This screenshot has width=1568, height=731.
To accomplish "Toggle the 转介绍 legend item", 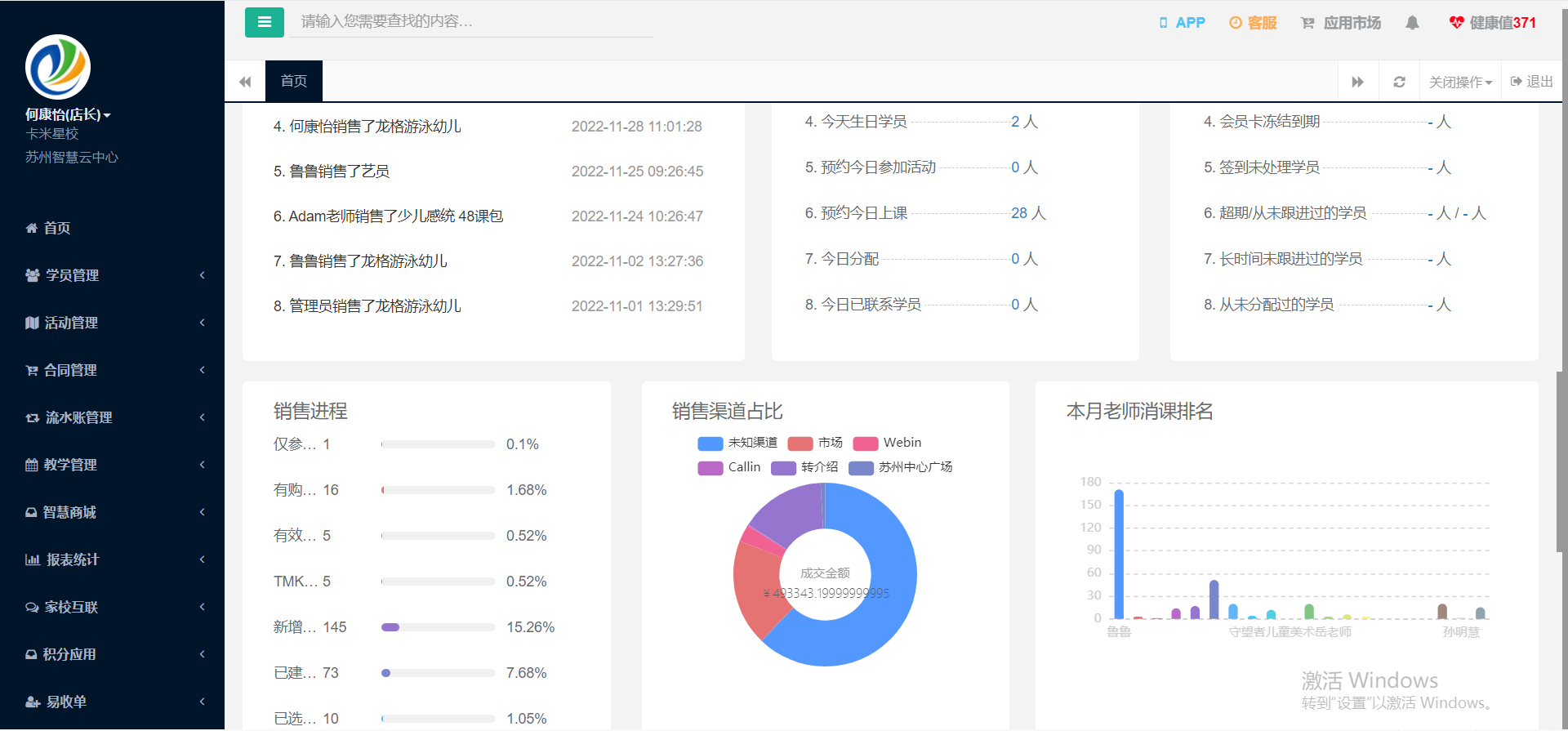I will click(805, 467).
